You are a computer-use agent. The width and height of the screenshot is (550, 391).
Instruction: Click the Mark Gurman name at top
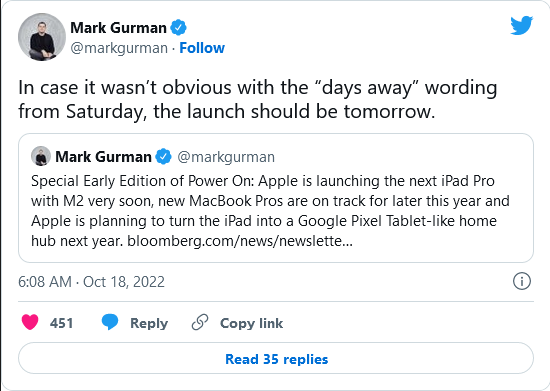pyautogui.click(x=118, y=28)
